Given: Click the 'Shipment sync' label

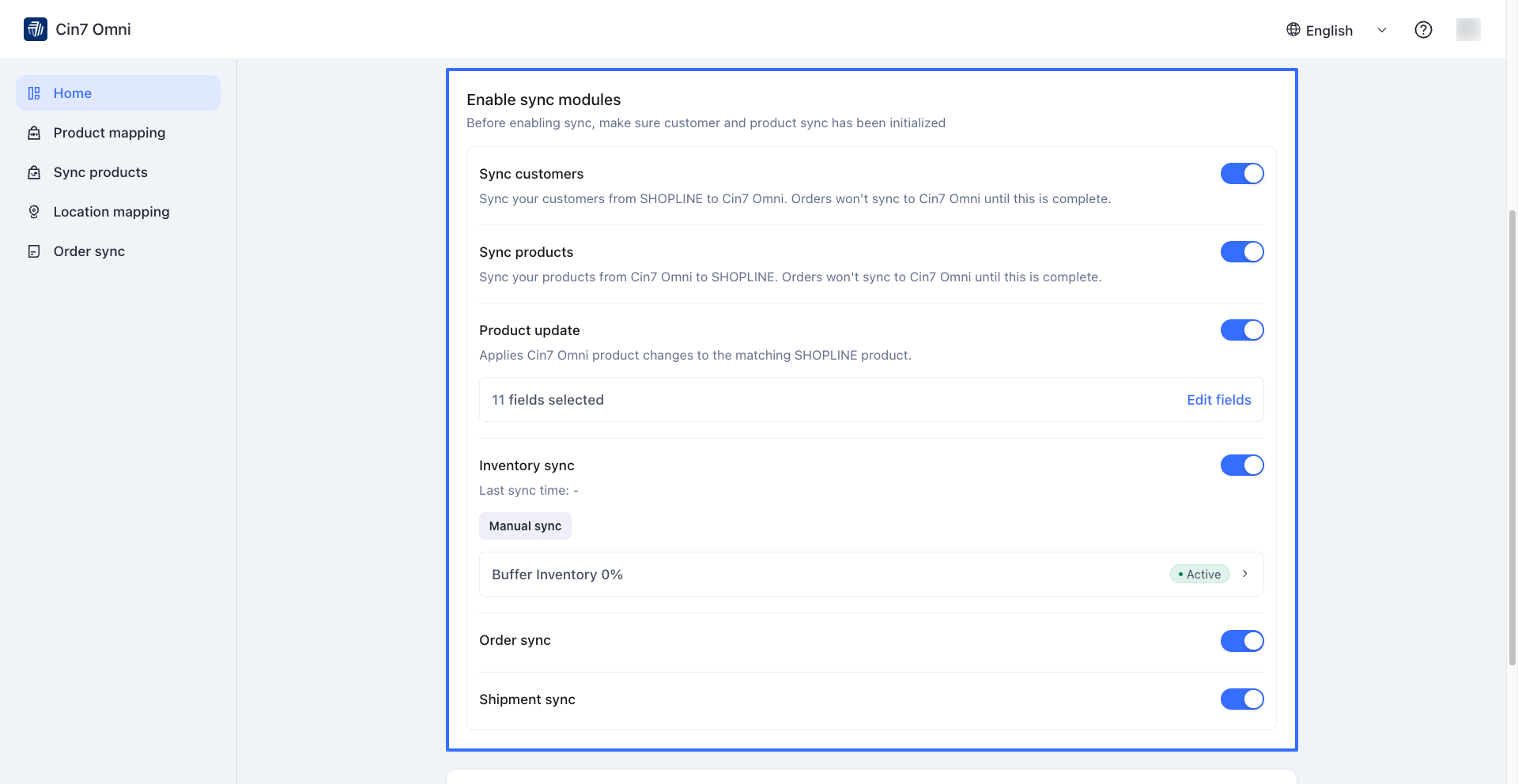Looking at the screenshot, I should coord(527,699).
